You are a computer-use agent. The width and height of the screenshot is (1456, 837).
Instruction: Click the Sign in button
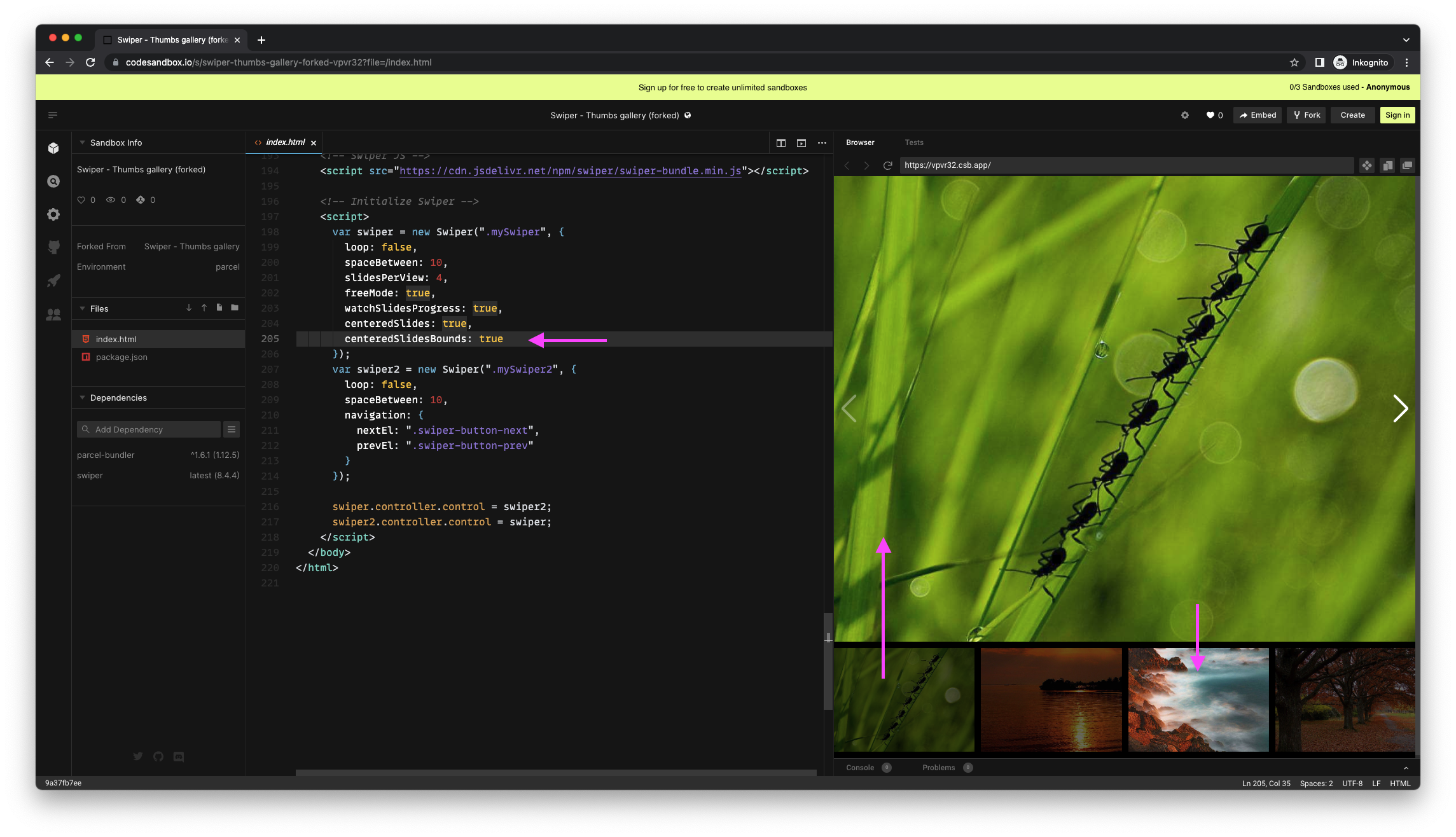coord(1397,115)
